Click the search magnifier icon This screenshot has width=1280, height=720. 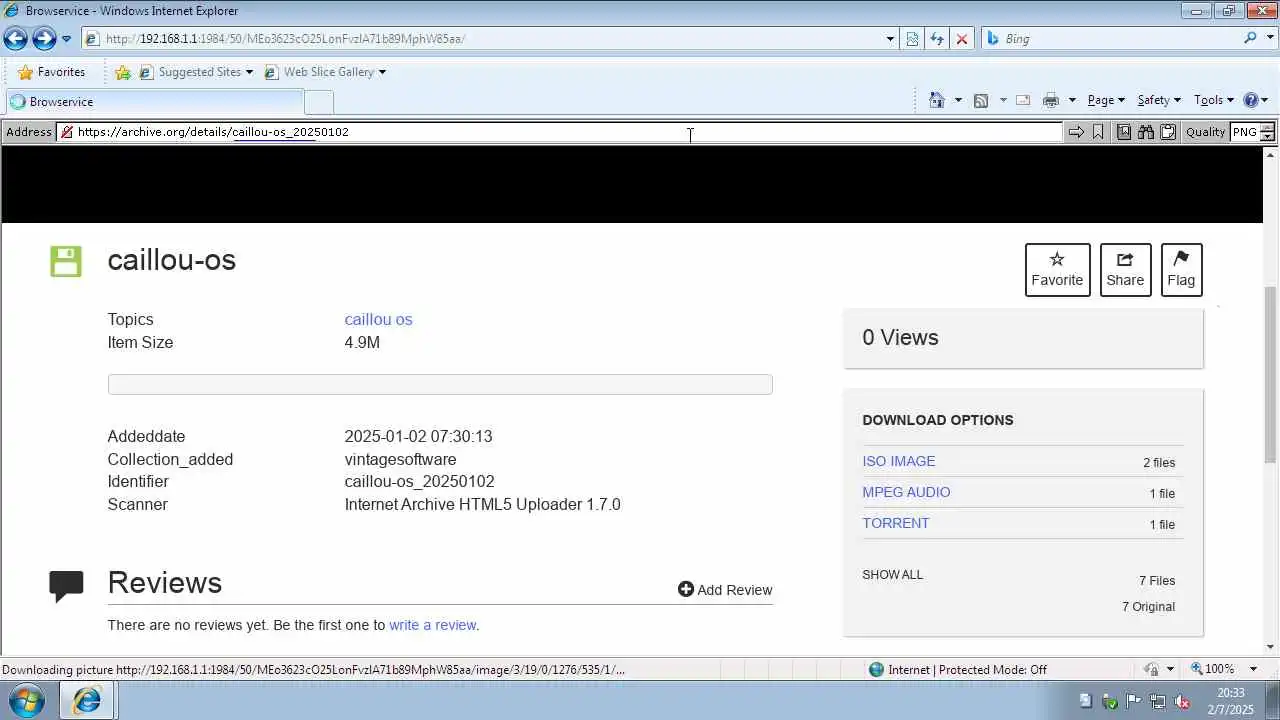click(x=1250, y=38)
